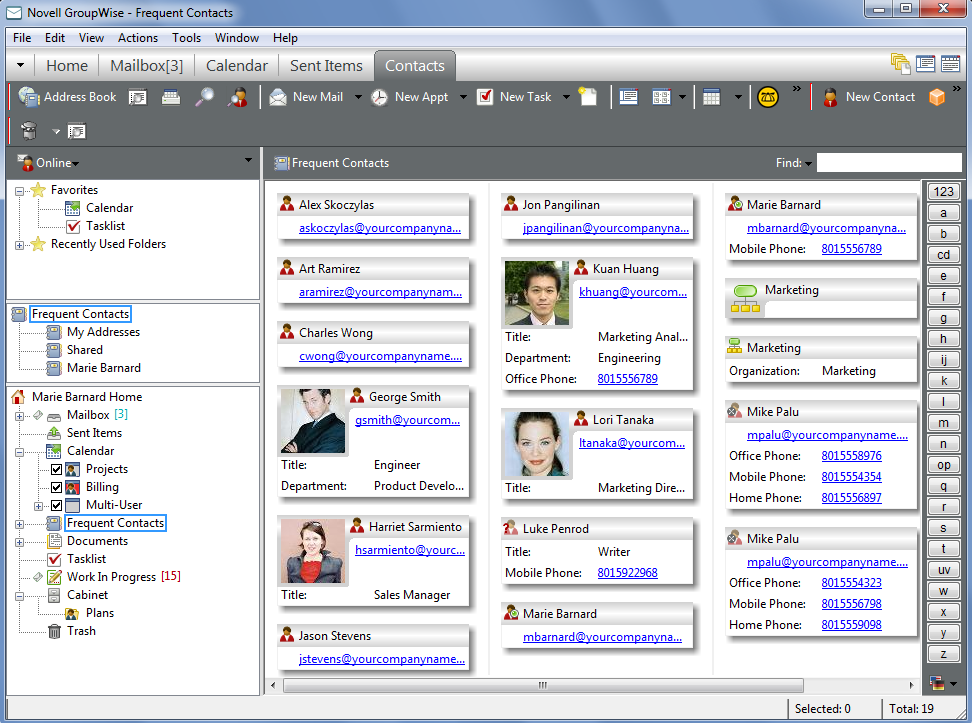
Task: Click the German flag icon below the alphabet index
Action: pos(937,683)
